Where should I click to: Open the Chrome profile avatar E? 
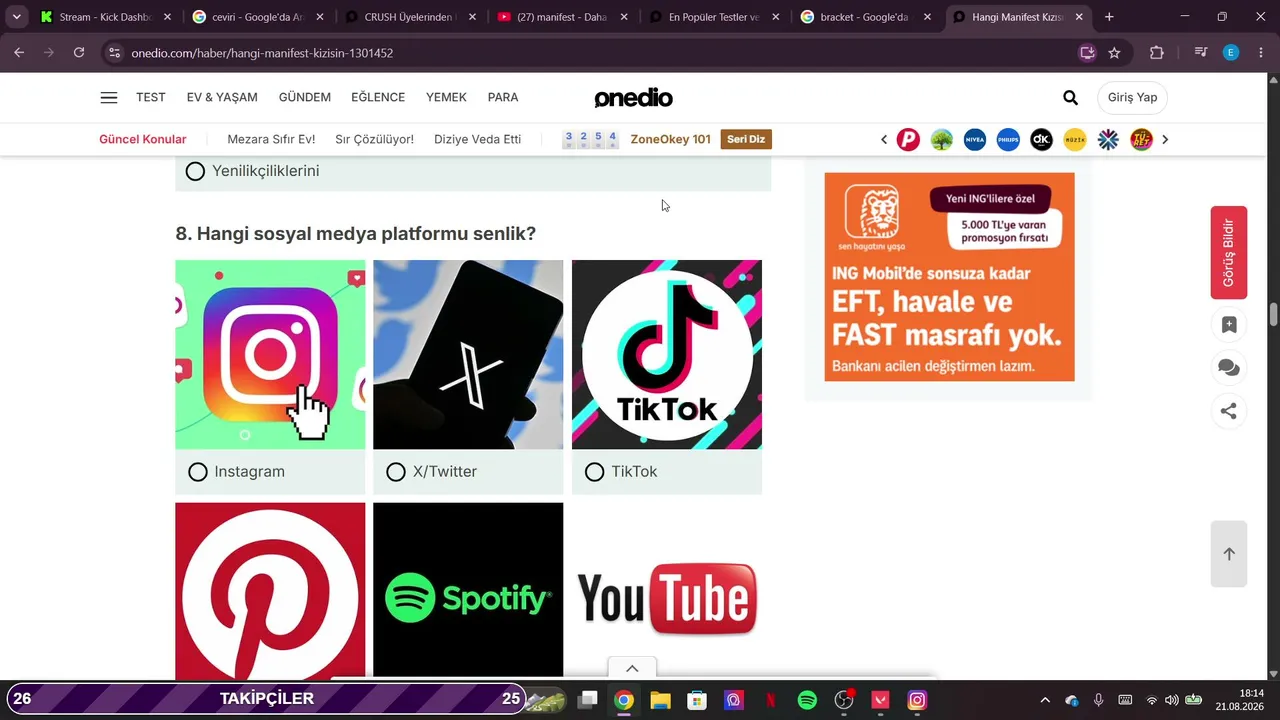tap(1231, 53)
